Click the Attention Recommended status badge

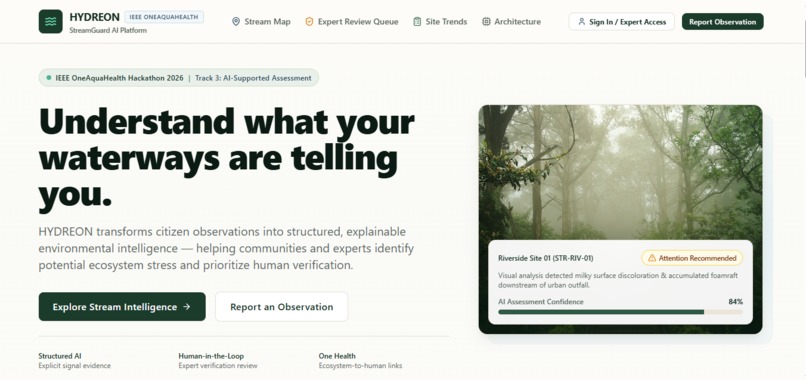[x=691, y=258]
